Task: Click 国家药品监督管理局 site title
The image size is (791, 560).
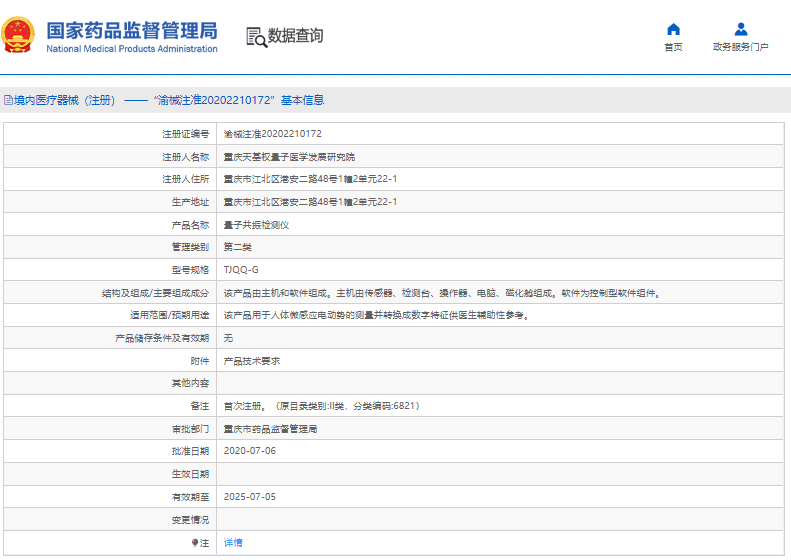Action: [x=132, y=30]
